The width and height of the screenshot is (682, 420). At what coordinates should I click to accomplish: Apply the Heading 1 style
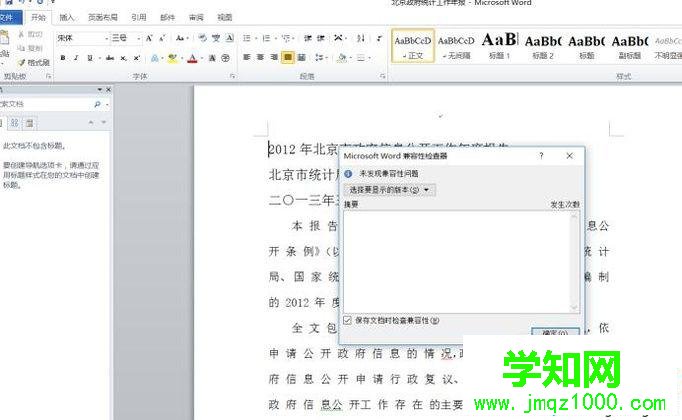(499, 46)
